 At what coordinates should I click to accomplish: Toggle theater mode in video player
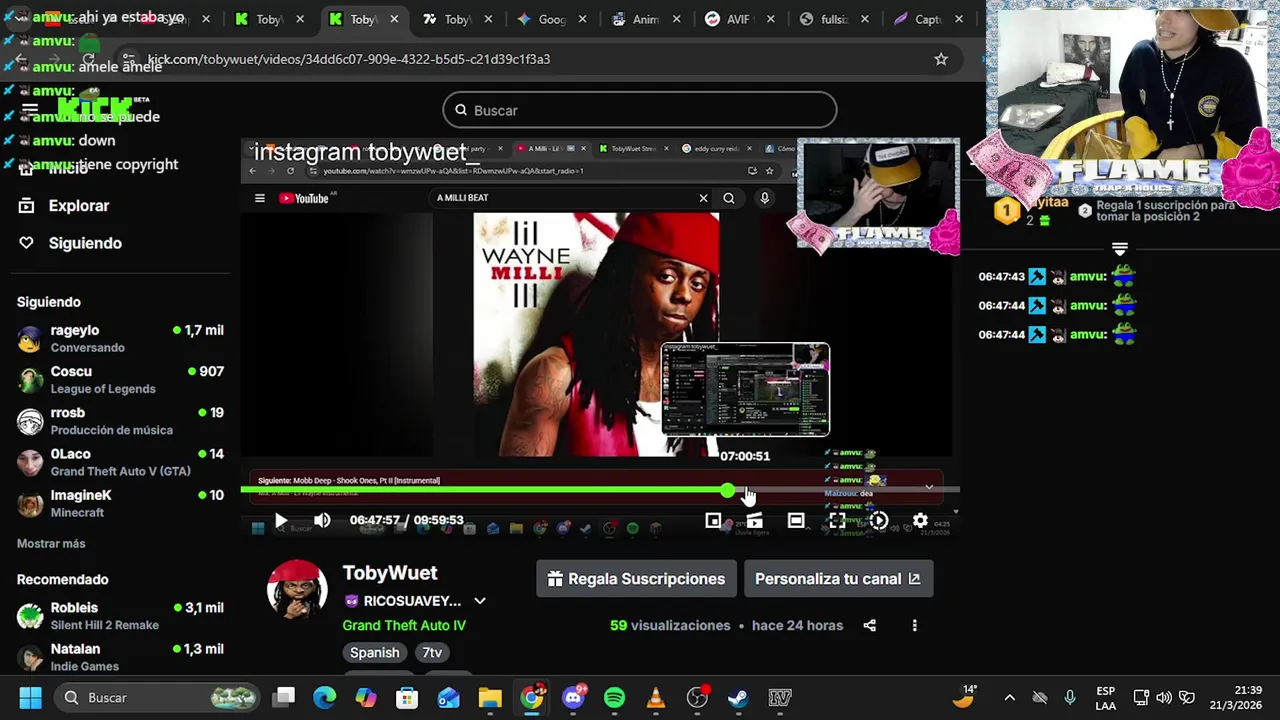click(x=796, y=520)
